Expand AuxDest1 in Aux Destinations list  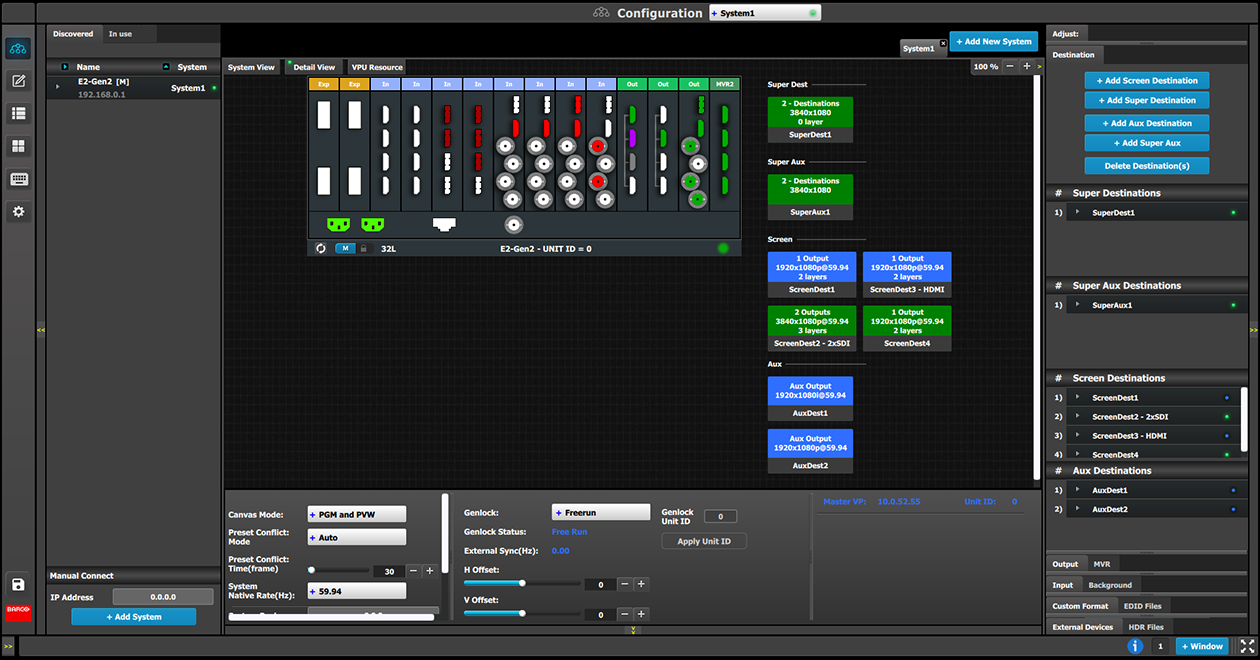click(1078, 490)
